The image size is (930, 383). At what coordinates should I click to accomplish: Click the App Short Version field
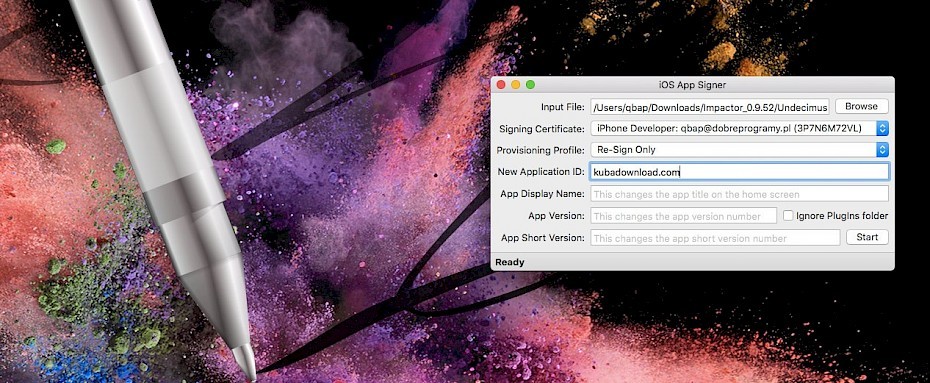pos(715,238)
